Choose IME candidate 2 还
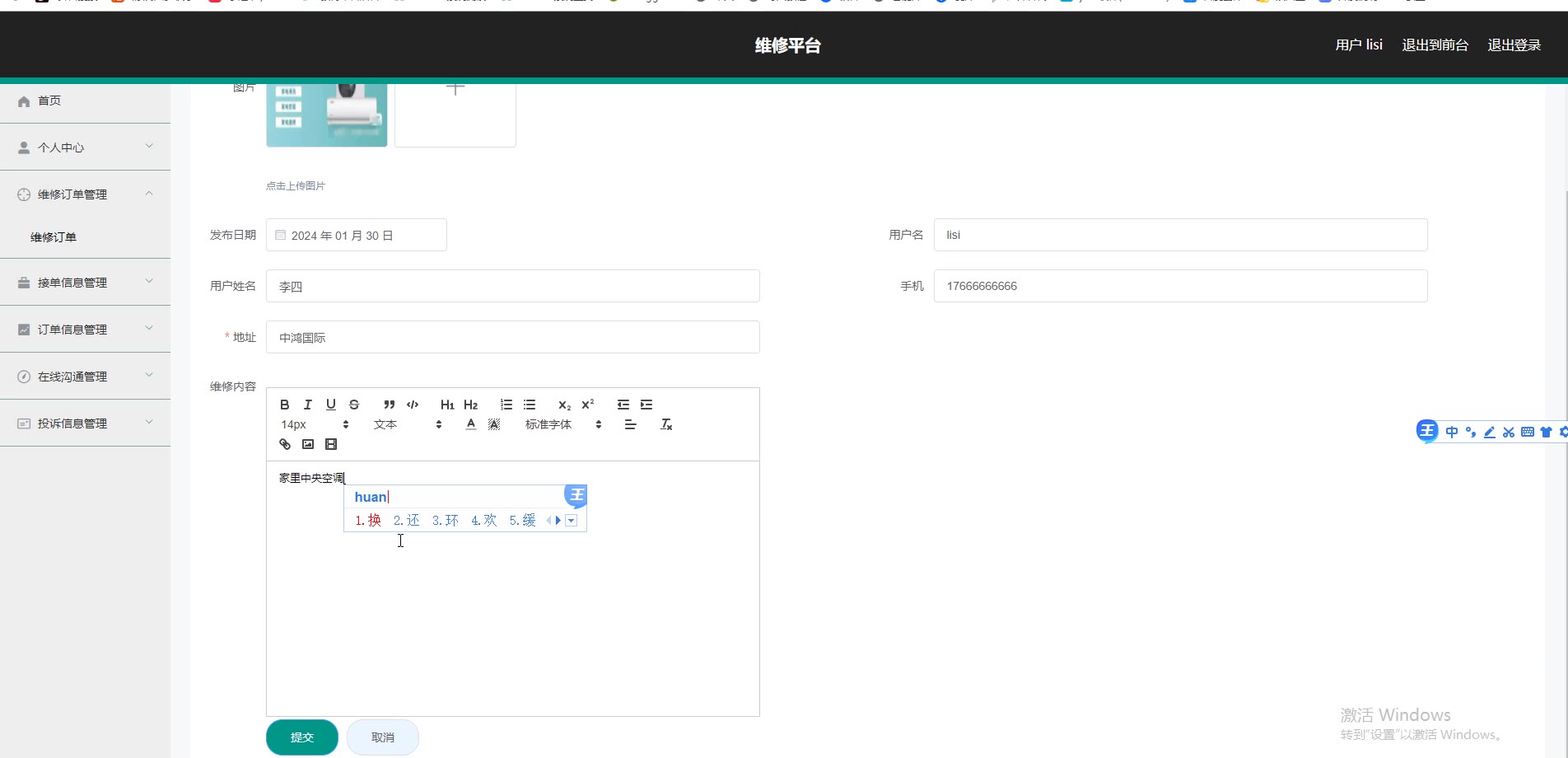The image size is (1568, 758). point(407,521)
